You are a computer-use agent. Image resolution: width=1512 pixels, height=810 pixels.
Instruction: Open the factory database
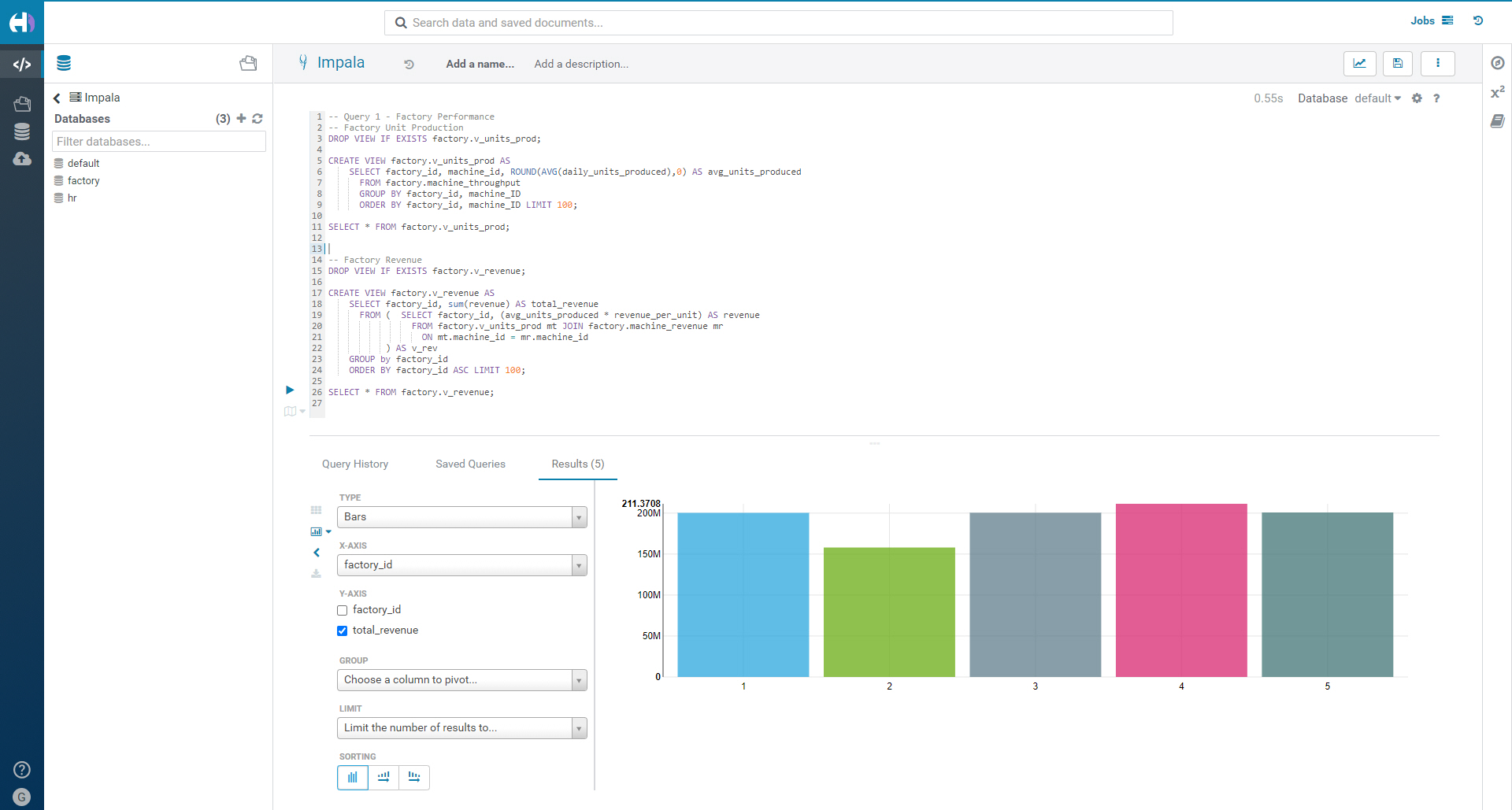click(x=83, y=180)
